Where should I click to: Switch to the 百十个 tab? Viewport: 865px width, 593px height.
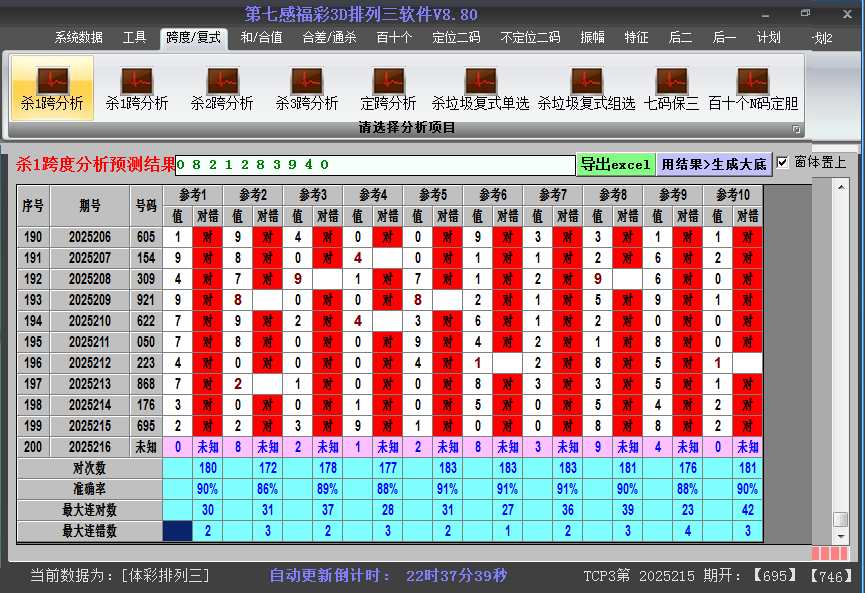point(394,38)
